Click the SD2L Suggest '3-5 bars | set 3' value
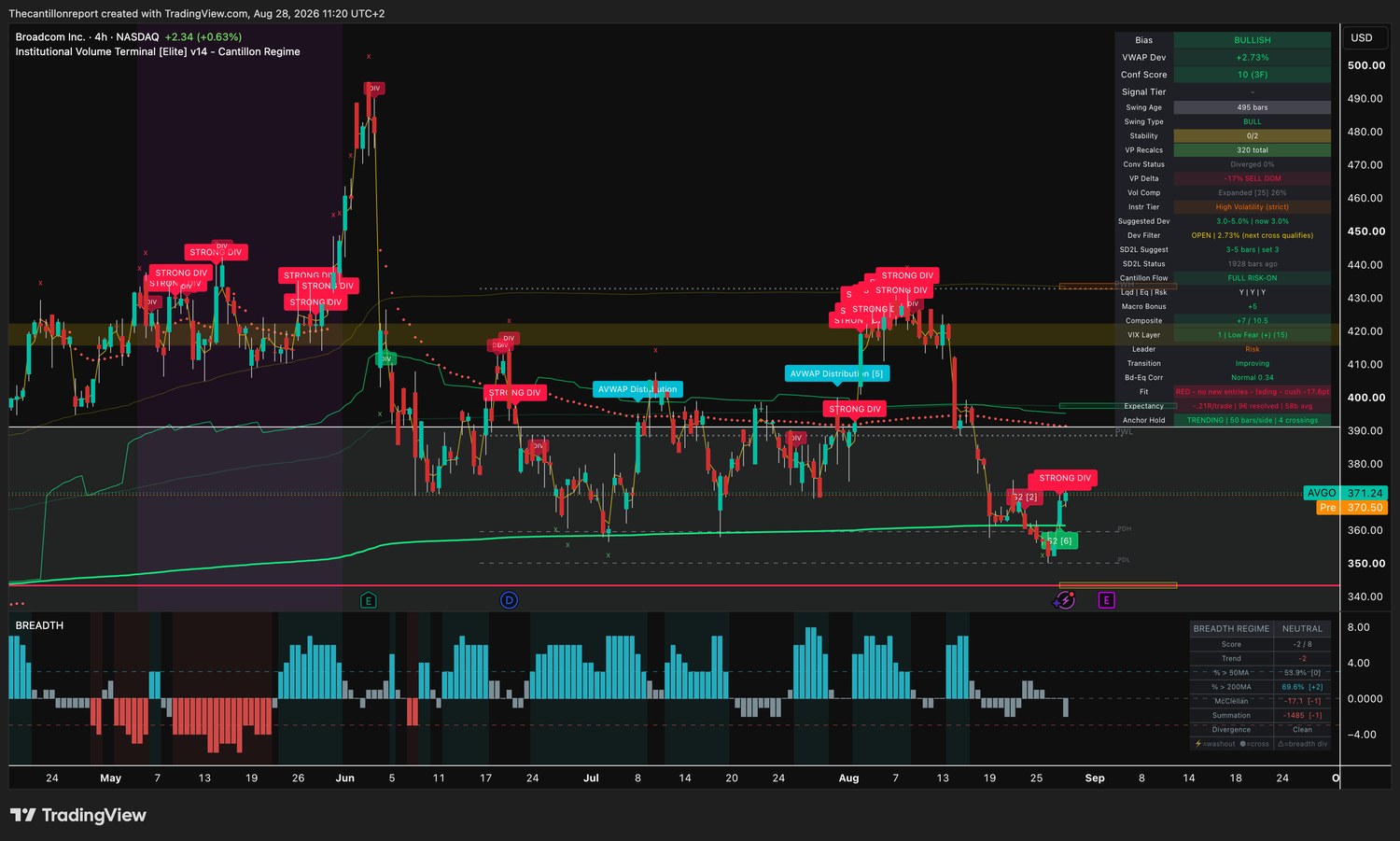This screenshot has width=1400, height=841. (1252, 250)
